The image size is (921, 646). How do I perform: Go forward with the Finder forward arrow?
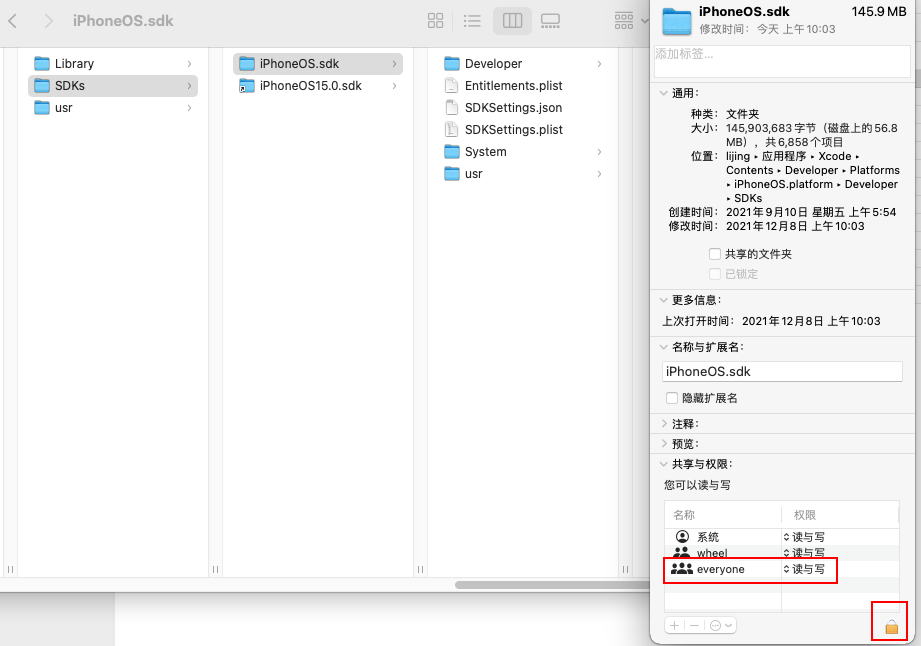(x=48, y=21)
